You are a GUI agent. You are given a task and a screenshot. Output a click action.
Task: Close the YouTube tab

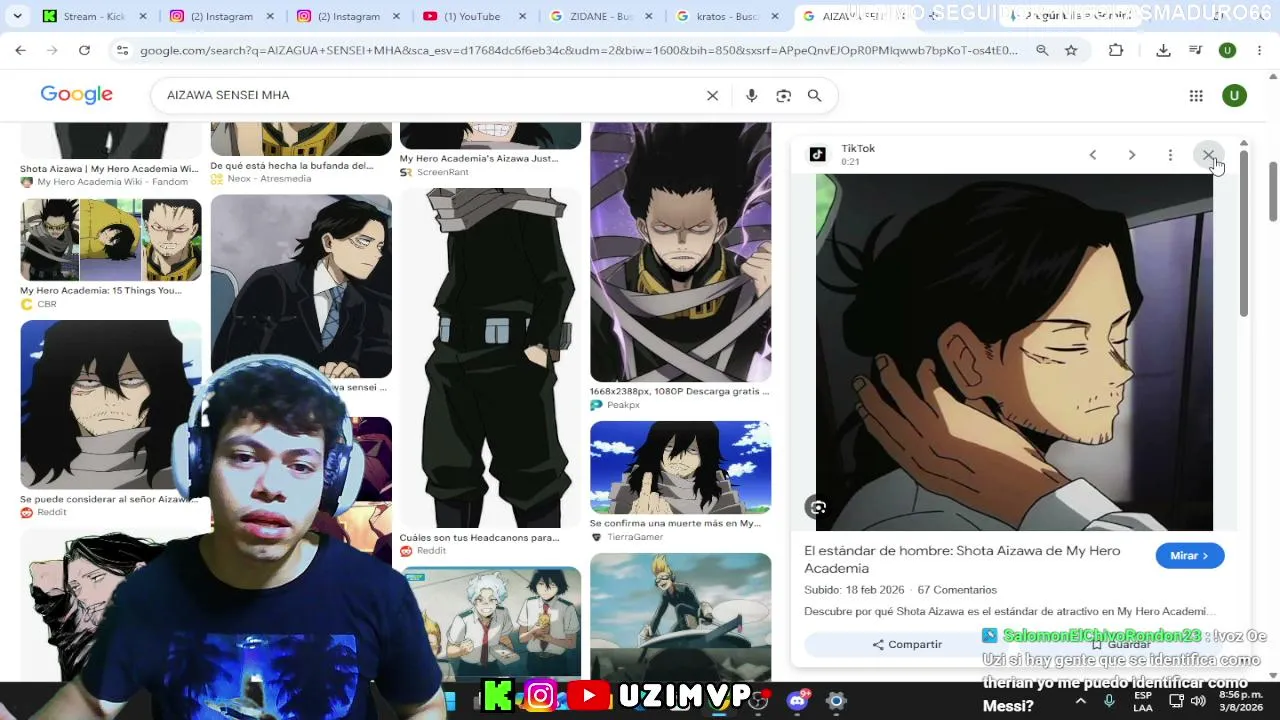[521, 16]
